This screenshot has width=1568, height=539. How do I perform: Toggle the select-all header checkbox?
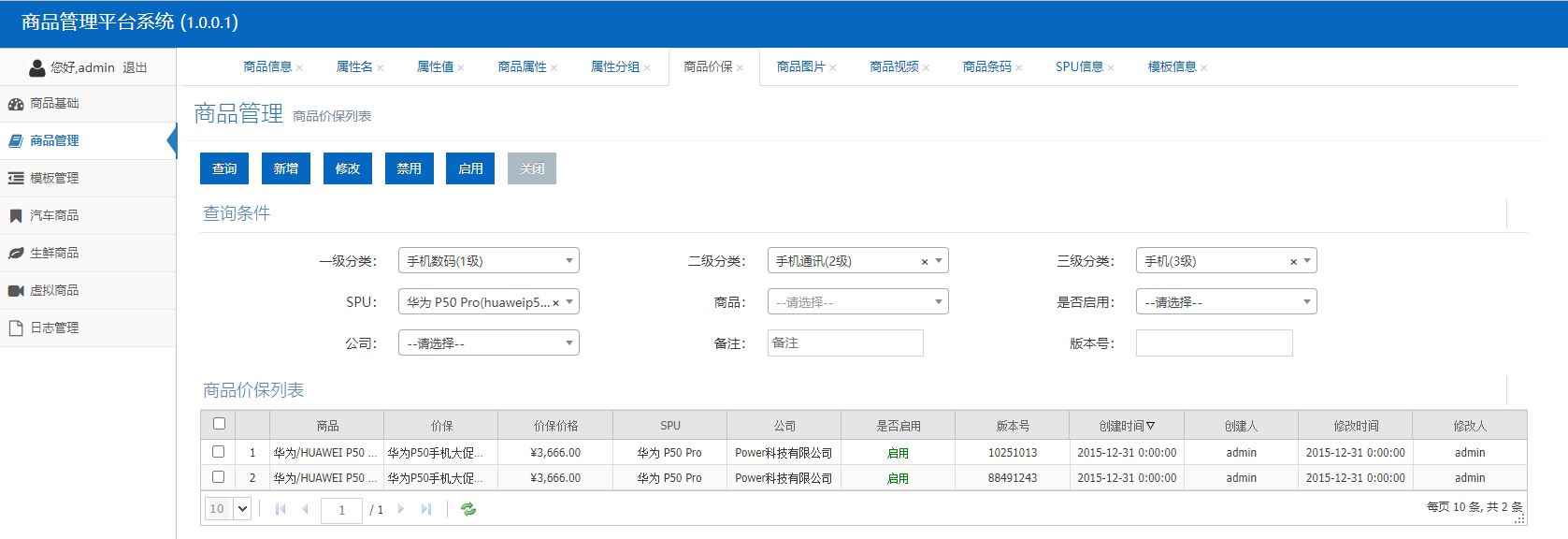(219, 424)
